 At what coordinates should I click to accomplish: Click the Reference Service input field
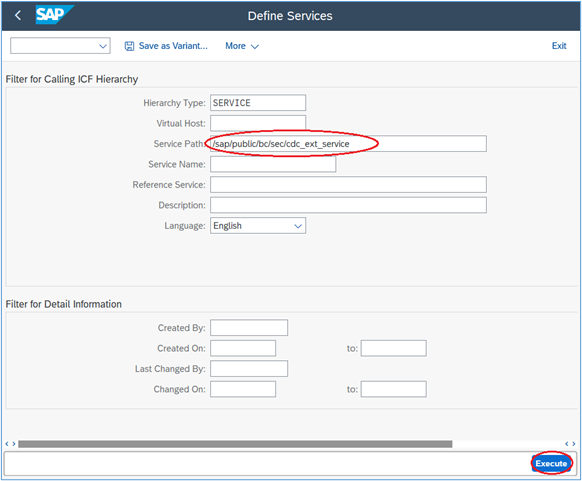click(x=348, y=184)
